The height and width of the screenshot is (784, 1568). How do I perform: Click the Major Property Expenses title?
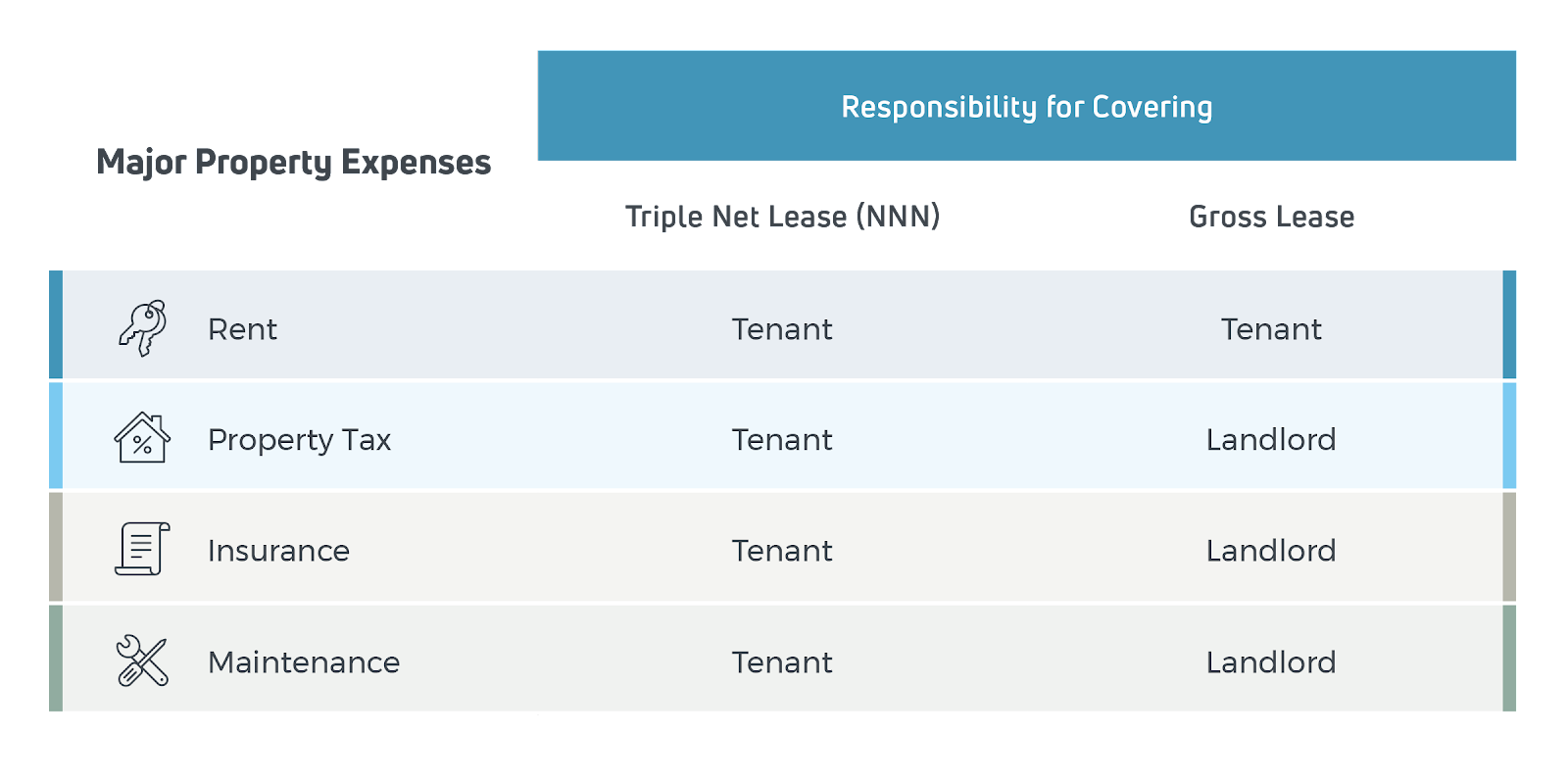click(293, 163)
